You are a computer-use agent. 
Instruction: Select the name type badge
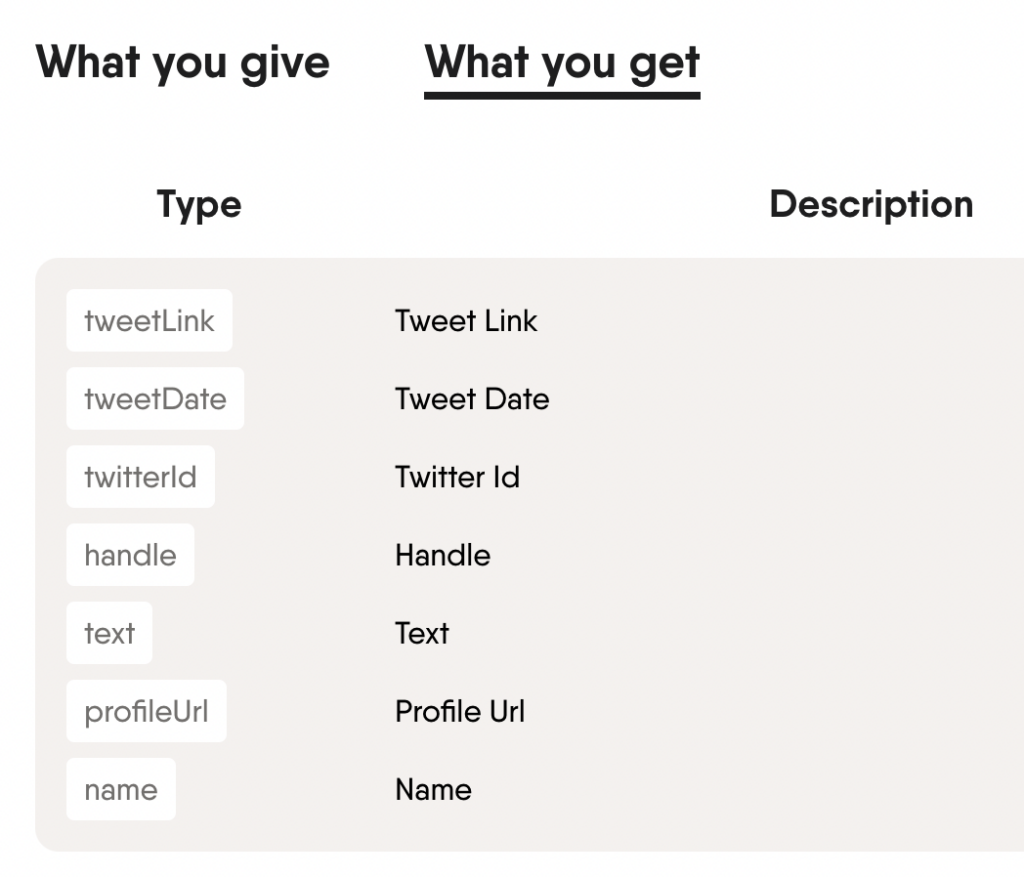tap(121, 789)
